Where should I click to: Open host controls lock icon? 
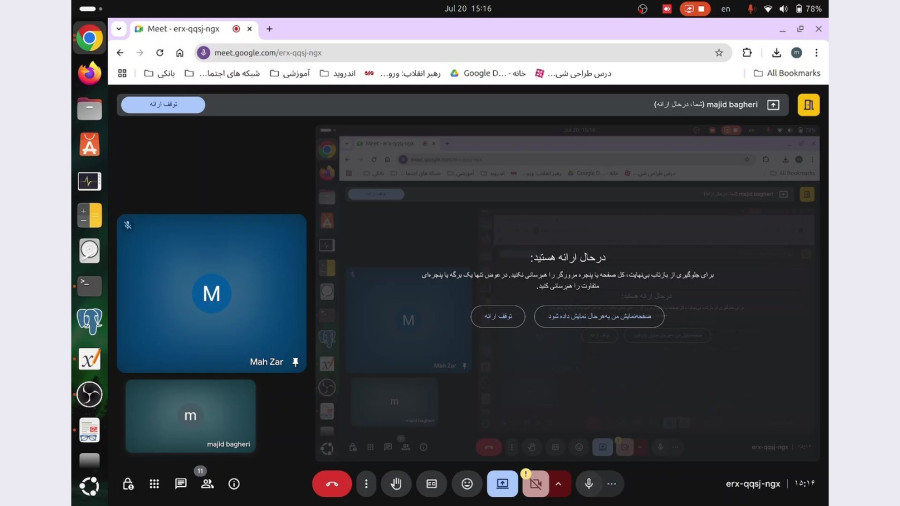point(128,484)
